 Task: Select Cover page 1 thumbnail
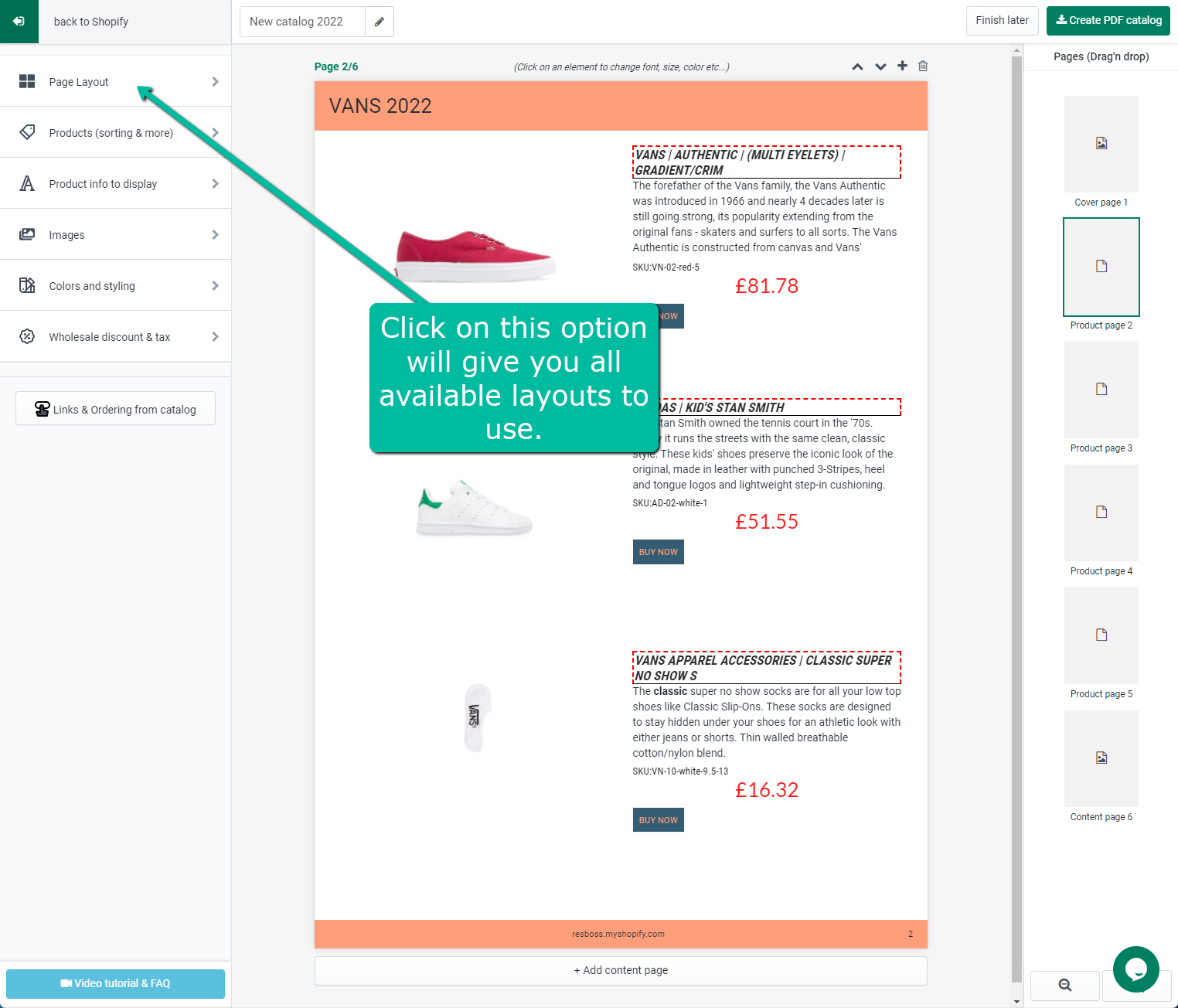pos(1101,144)
